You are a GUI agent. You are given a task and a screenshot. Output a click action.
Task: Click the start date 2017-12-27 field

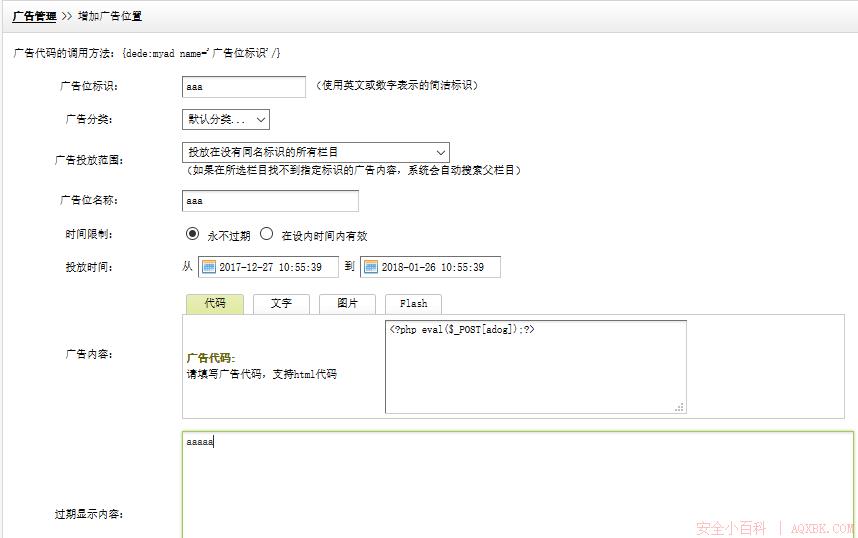[268, 267]
